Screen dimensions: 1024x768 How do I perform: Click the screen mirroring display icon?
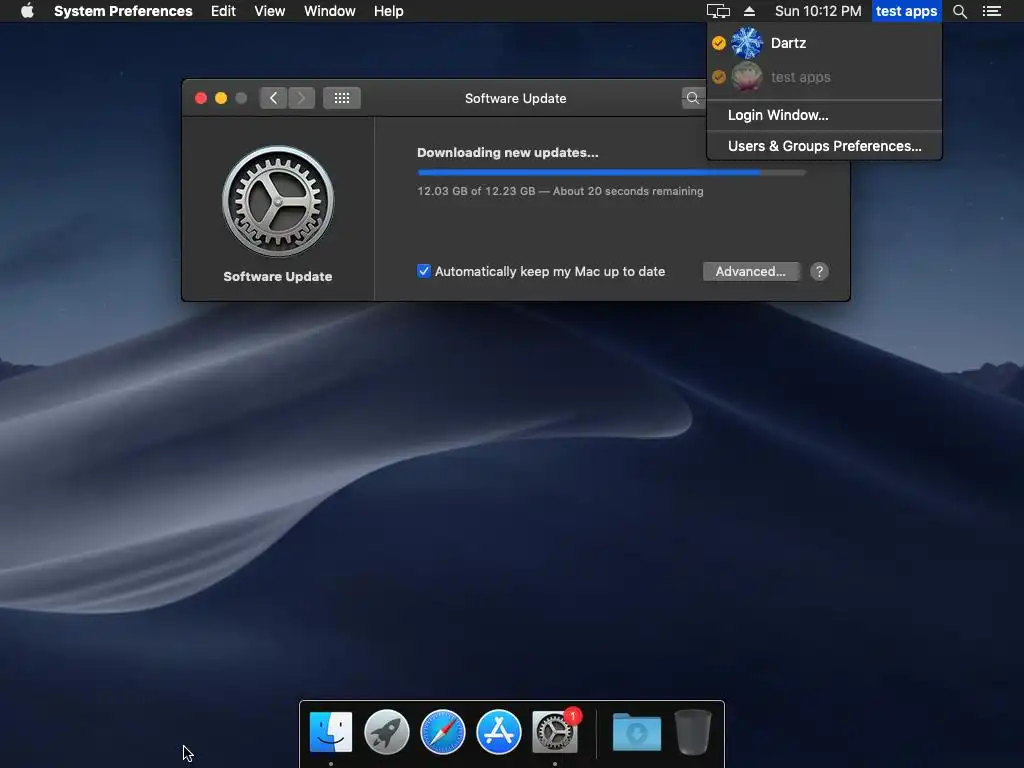click(x=718, y=11)
